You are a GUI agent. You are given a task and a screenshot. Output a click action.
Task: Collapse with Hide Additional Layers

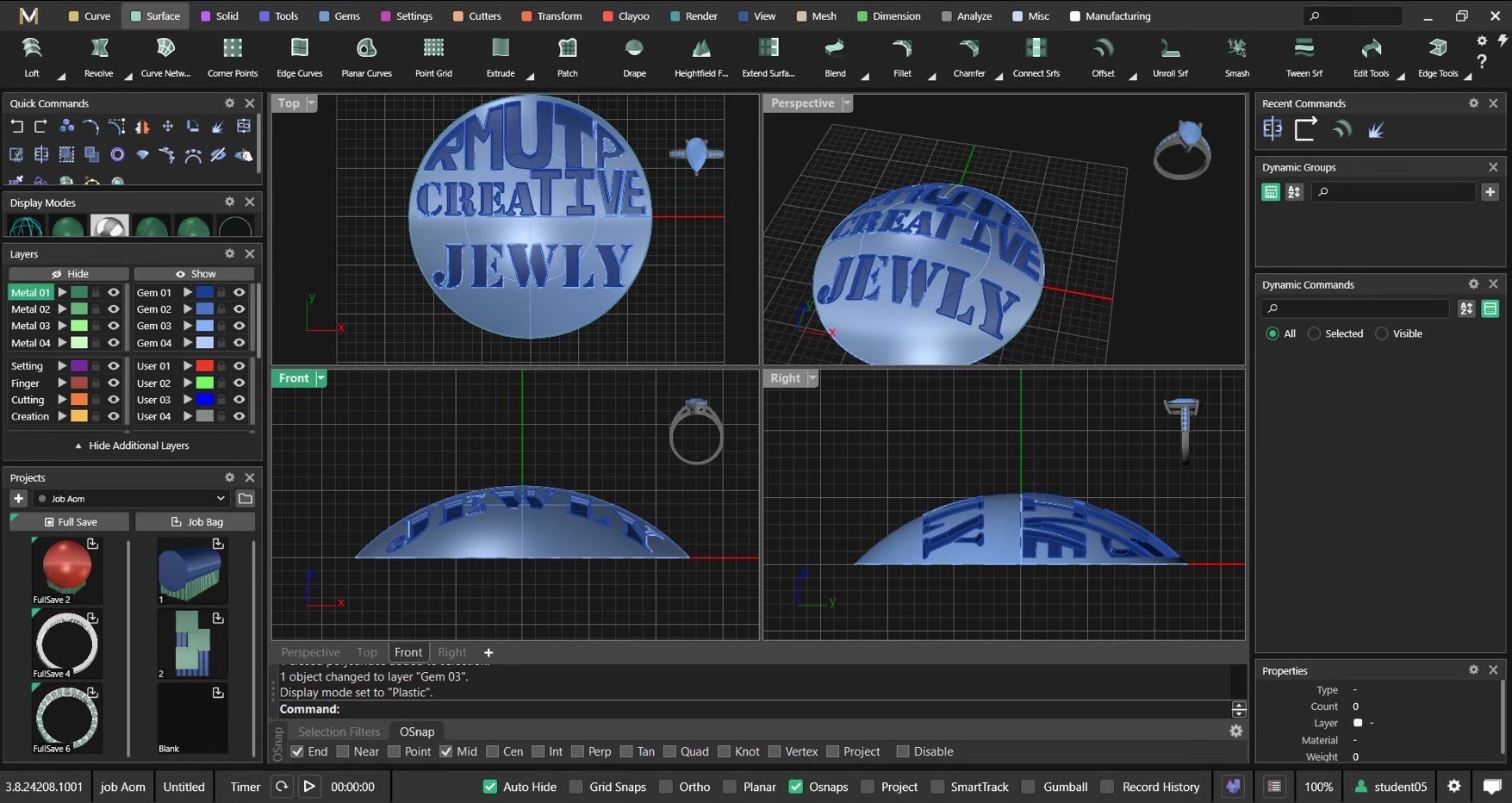132,445
